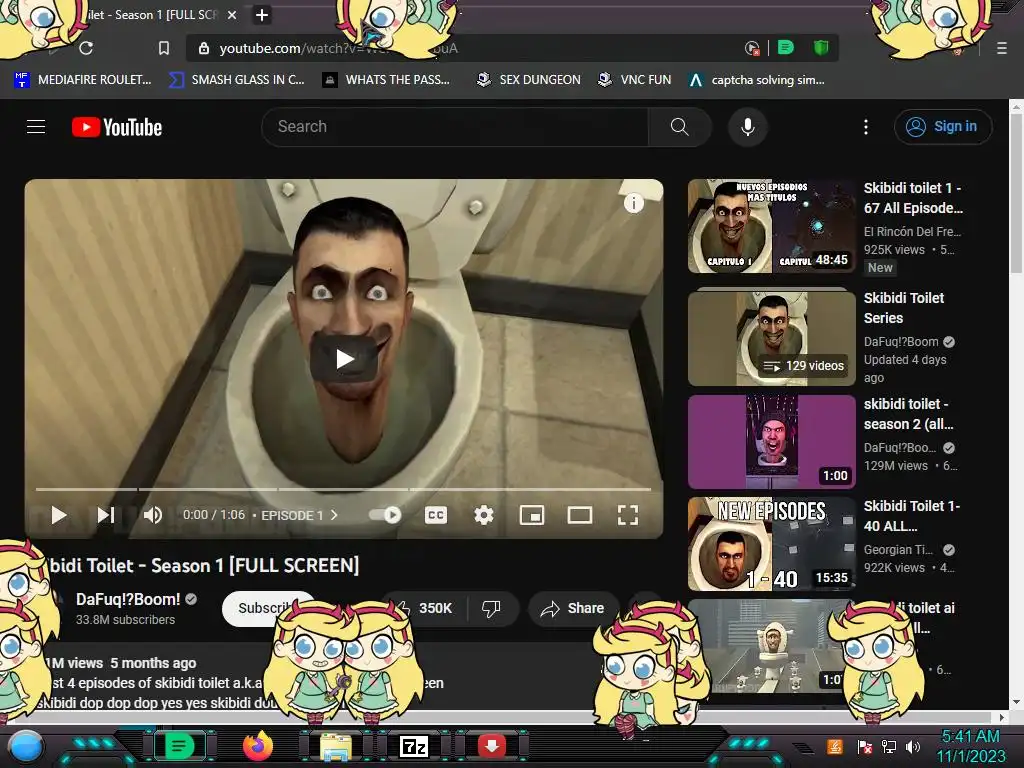The width and height of the screenshot is (1024, 768).
Task: Start voice search with the microphone
Action: 748,127
